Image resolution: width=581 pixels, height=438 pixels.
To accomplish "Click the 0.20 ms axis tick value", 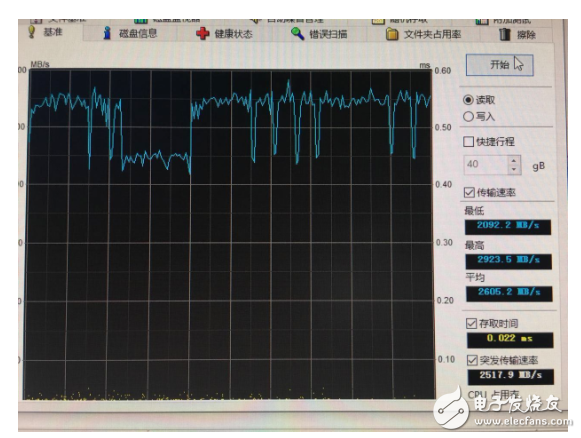I will (x=445, y=301).
